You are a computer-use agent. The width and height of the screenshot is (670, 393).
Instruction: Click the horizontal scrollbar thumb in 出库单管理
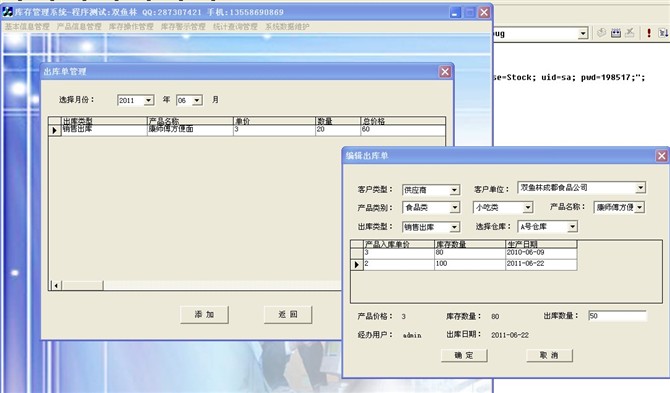tap(82, 285)
